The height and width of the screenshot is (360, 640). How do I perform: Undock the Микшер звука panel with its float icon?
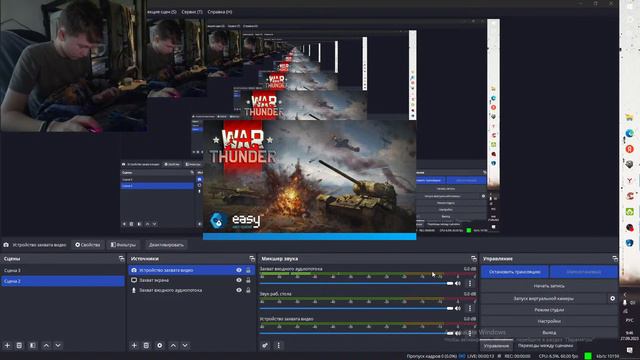[473, 259]
